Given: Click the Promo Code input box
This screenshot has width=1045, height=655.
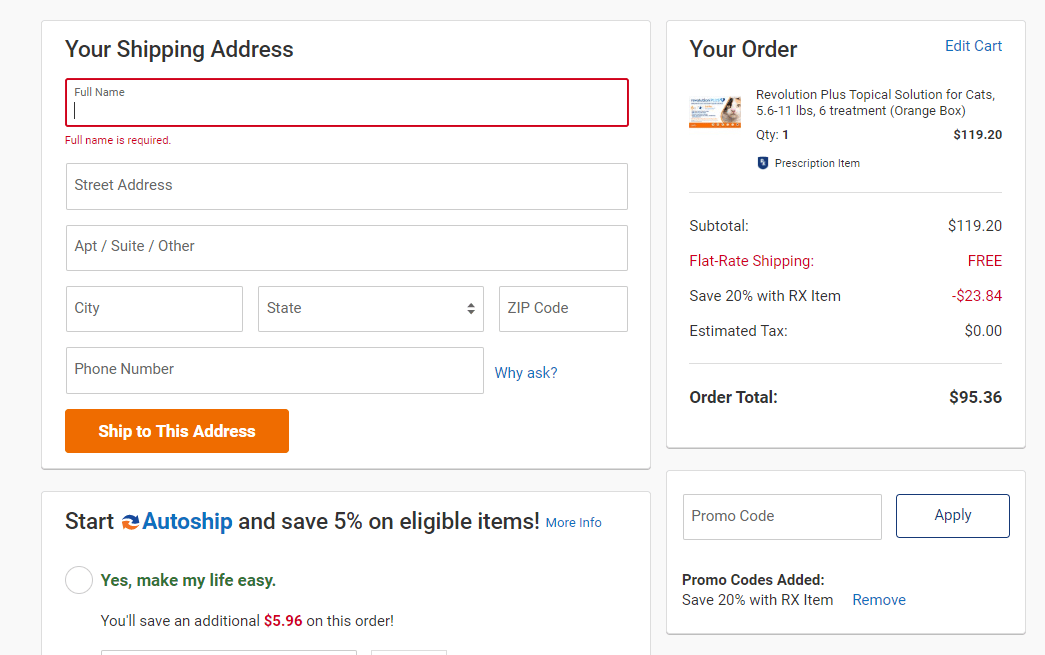Looking at the screenshot, I should (780, 516).
